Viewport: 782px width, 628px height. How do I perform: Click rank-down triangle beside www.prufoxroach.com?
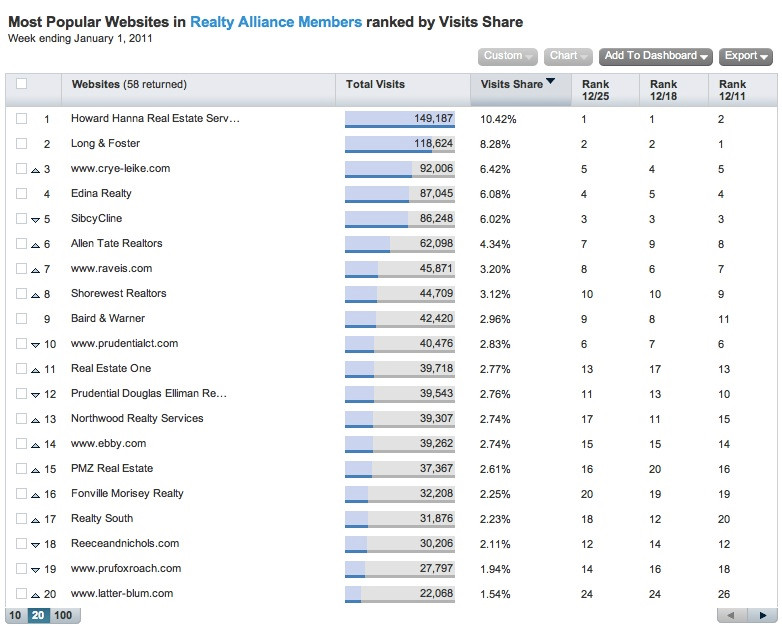pyautogui.click(x=35, y=570)
